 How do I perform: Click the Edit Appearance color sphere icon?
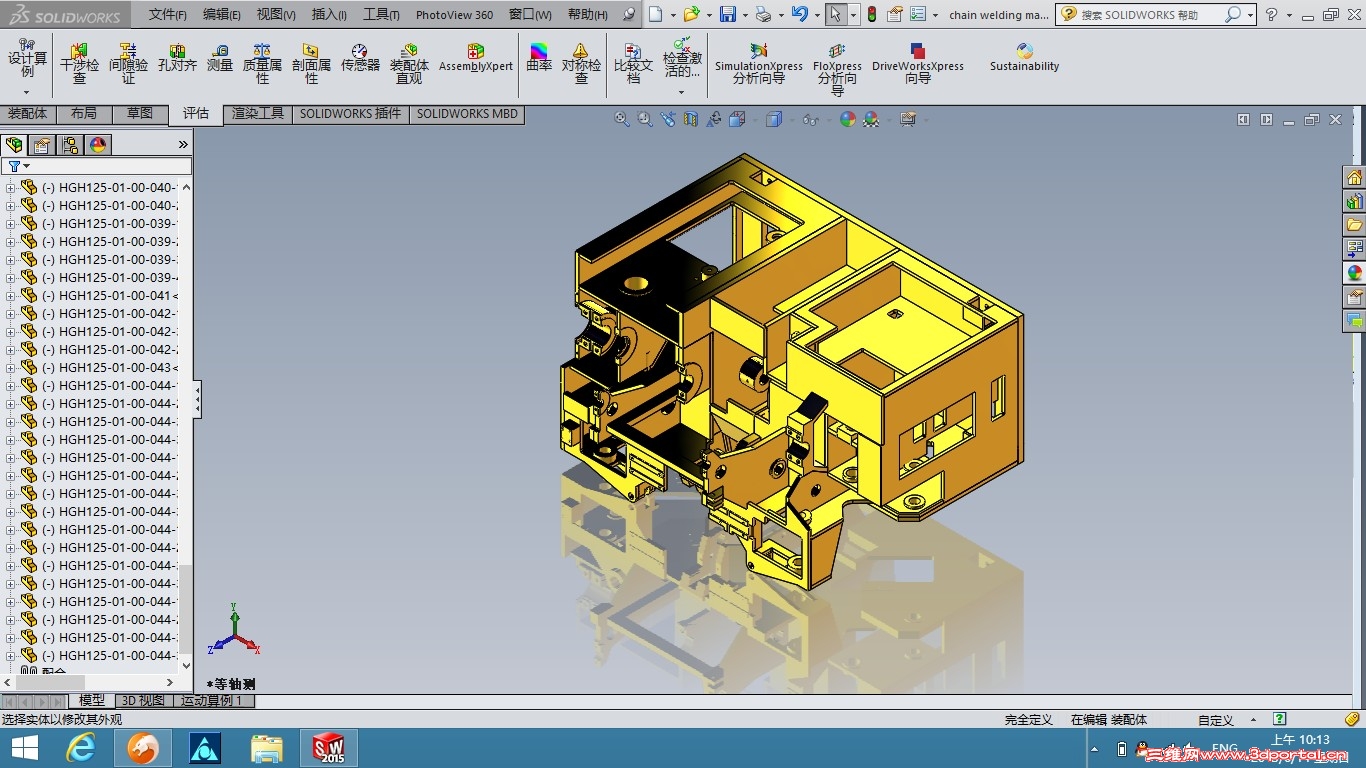pos(848,120)
